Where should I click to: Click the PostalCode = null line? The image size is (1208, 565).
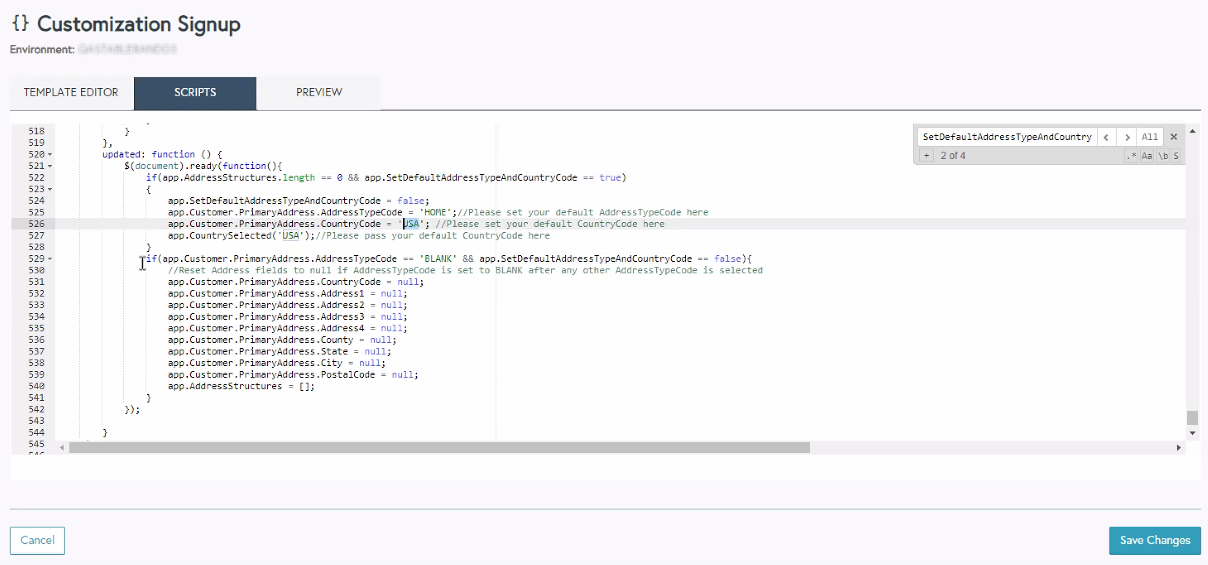tap(293, 374)
